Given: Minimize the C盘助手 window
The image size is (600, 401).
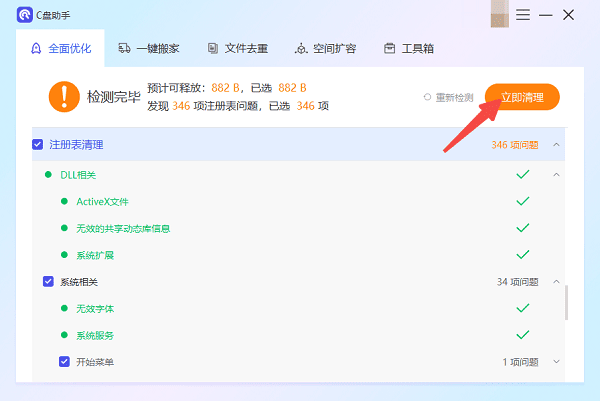Looking at the screenshot, I should pyautogui.click(x=546, y=15).
